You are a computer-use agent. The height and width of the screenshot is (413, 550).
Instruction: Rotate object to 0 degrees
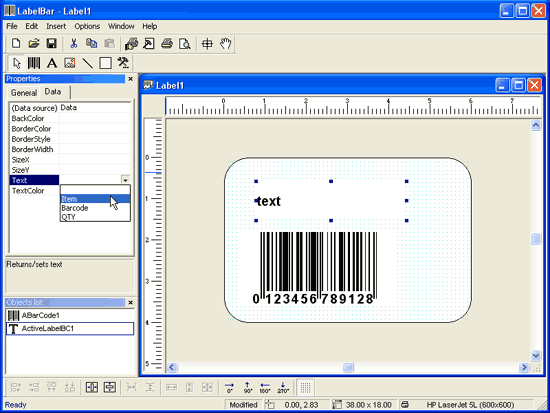(x=229, y=387)
